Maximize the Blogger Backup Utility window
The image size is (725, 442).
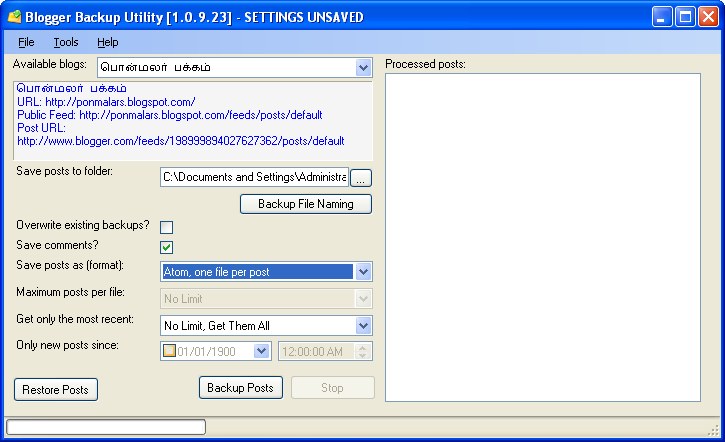coord(685,17)
